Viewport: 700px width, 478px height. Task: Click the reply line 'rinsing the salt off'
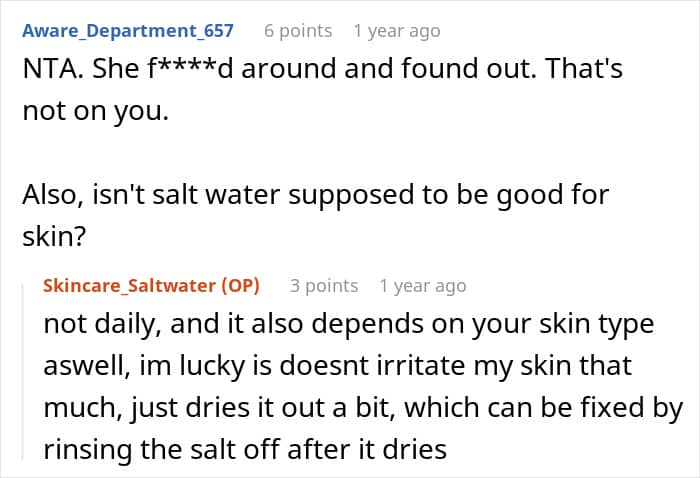(244, 449)
